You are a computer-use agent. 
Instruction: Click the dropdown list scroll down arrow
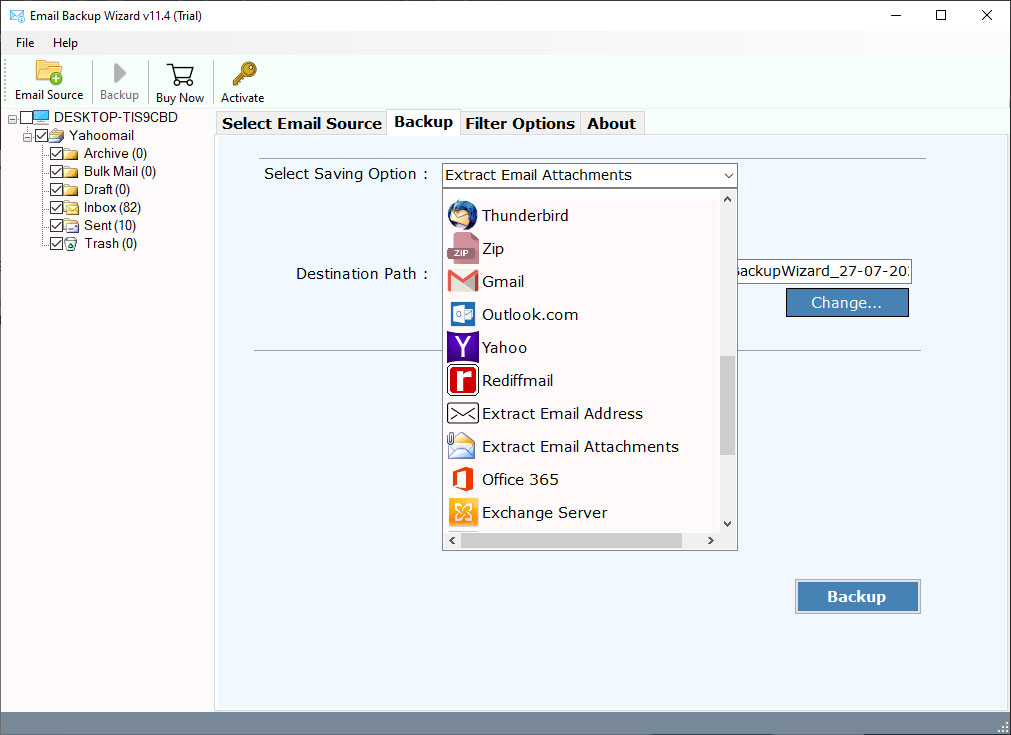tap(727, 524)
